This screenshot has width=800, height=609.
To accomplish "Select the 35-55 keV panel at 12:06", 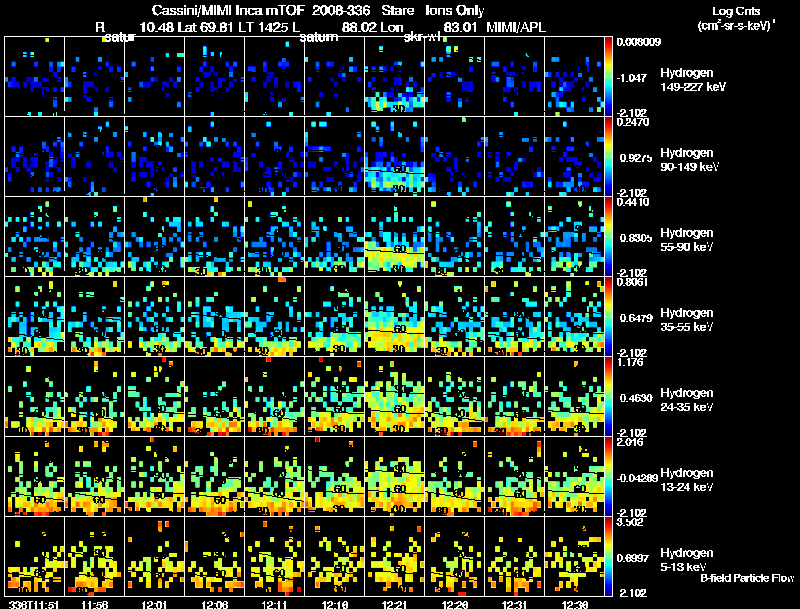I will click(x=214, y=316).
